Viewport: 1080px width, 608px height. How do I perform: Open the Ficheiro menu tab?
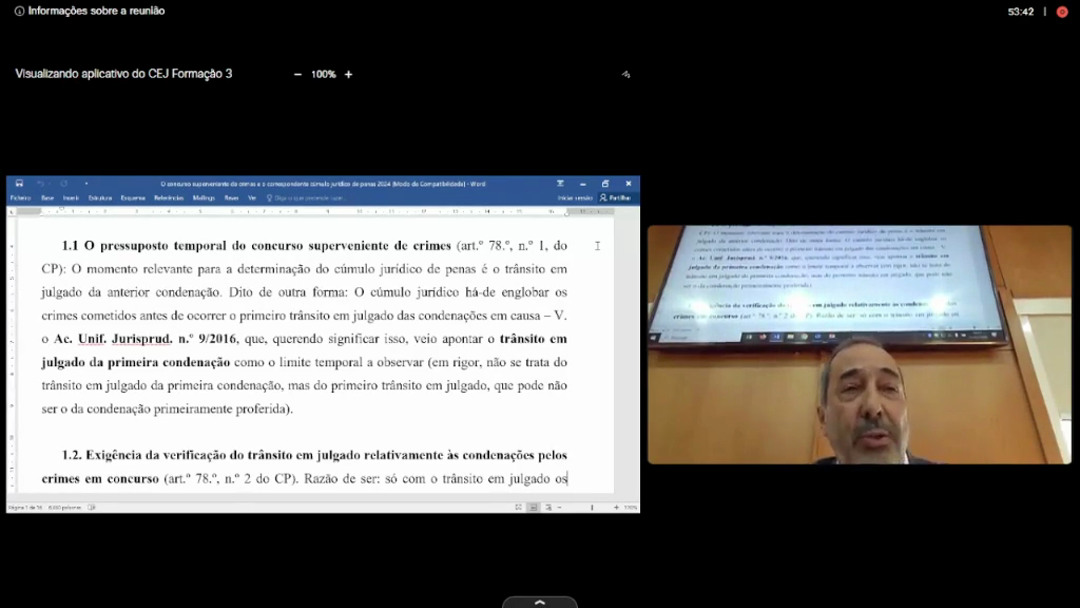(x=20, y=198)
